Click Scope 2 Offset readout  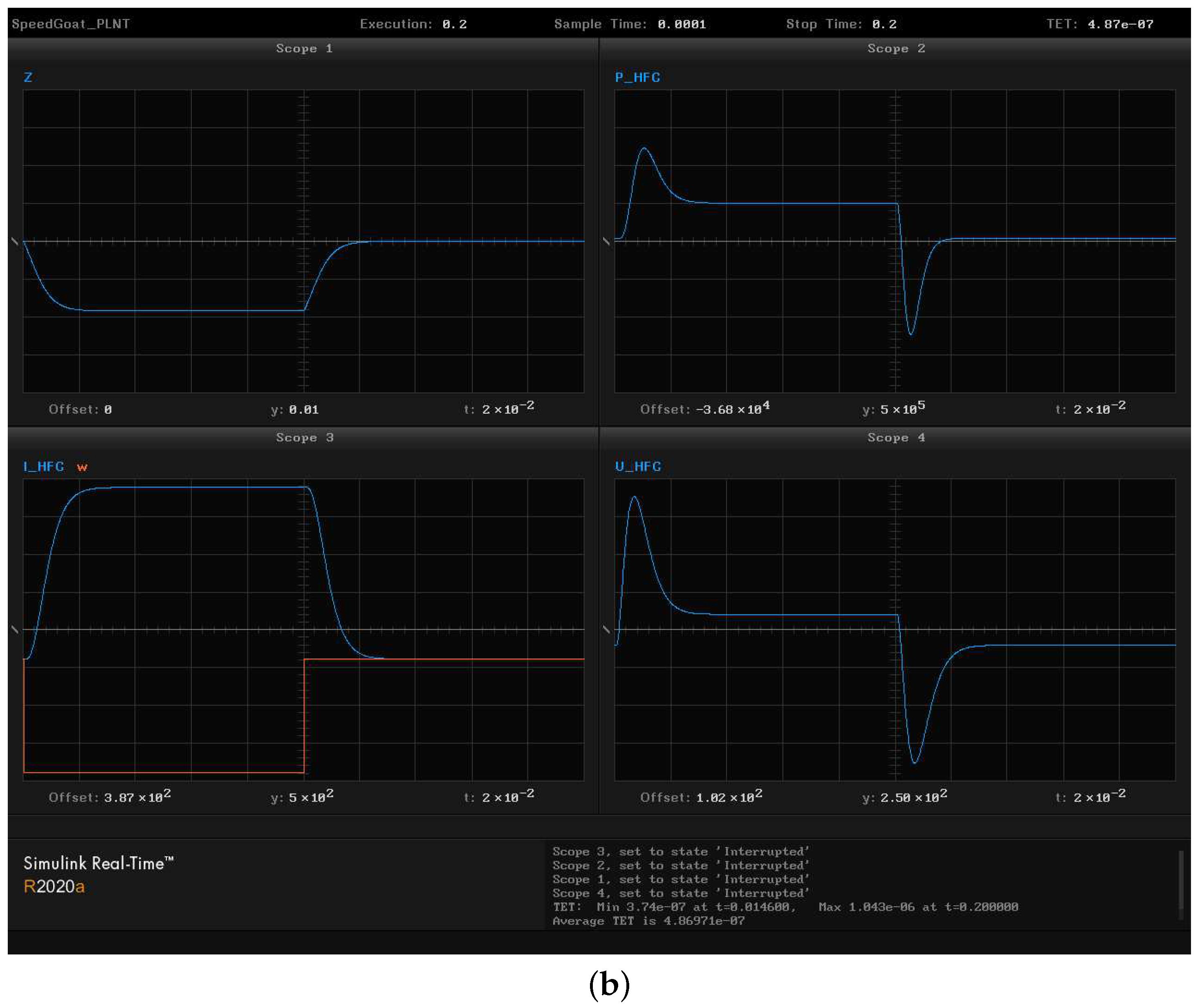[704, 409]
